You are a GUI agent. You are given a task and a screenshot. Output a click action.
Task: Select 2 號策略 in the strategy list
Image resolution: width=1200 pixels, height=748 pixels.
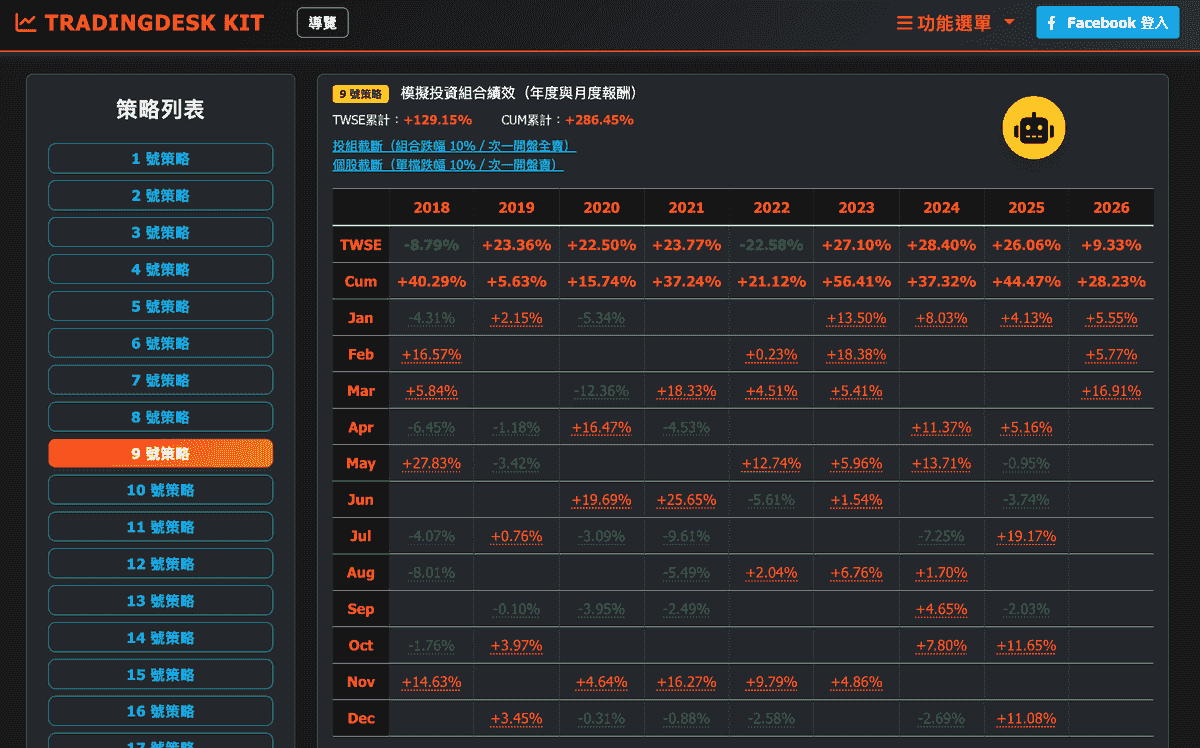[x=160, y=195]
